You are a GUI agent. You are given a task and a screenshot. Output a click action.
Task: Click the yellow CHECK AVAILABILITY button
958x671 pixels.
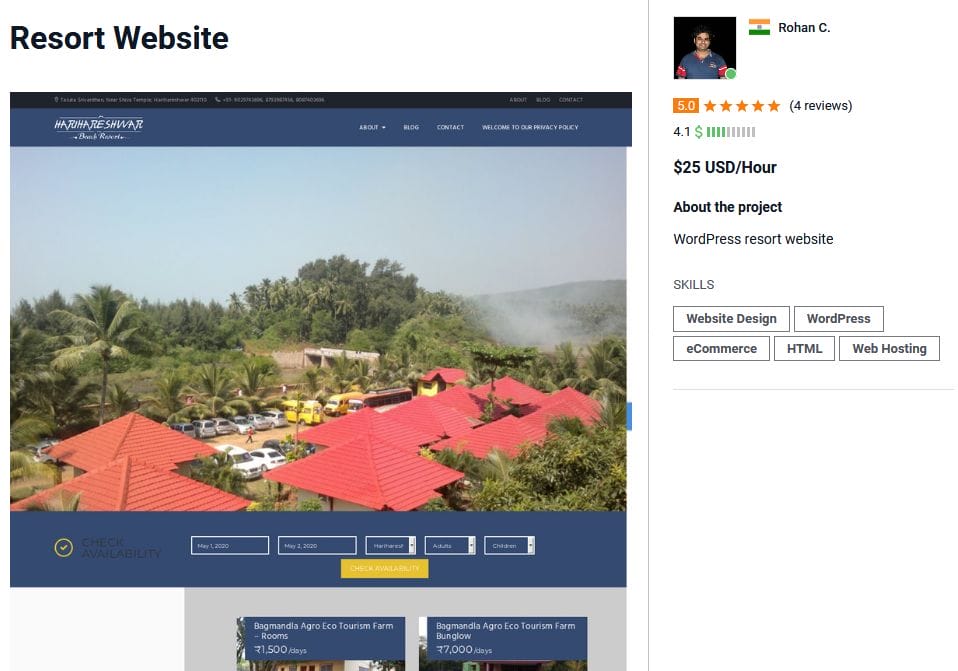pyautogui.click(x=384, y=568)
